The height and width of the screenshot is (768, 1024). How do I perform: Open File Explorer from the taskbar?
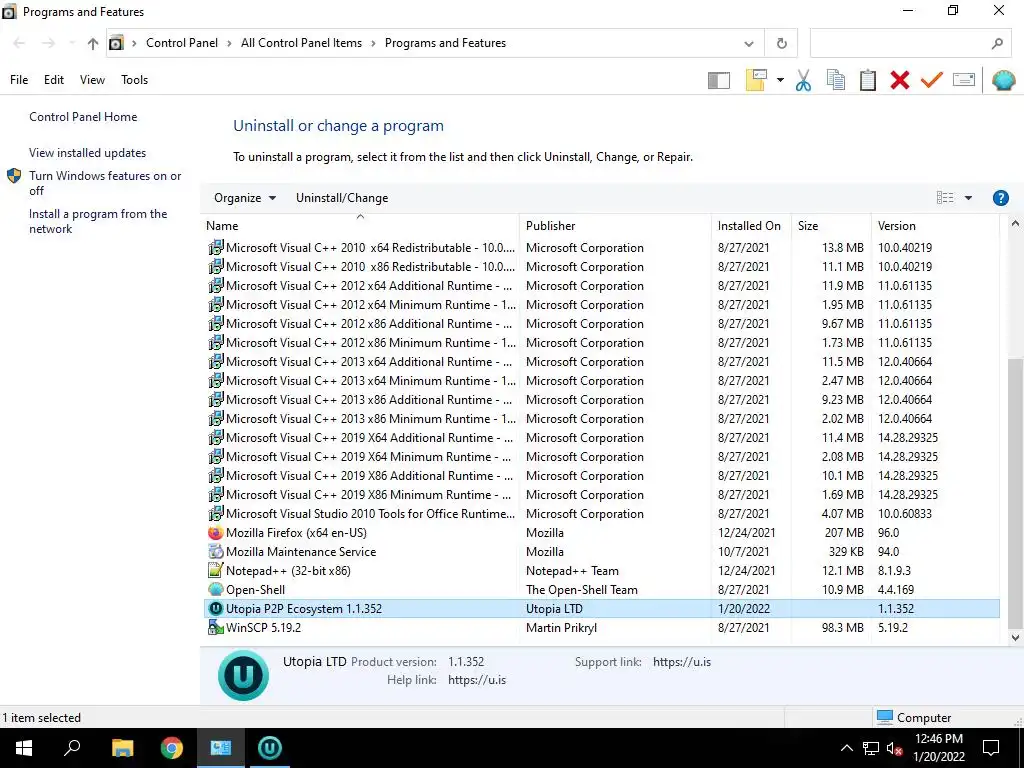click(x=122, y=748)
